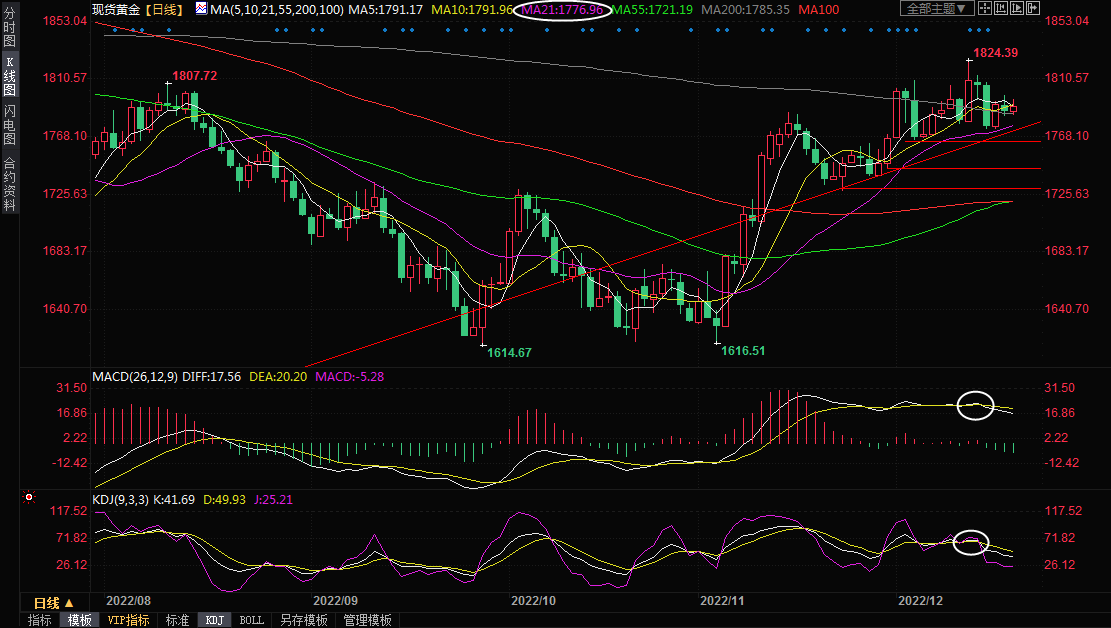Apply the 标准 template
Image resolution: width=1111 pixels, height=628 pixels.
tap(177, 620)
